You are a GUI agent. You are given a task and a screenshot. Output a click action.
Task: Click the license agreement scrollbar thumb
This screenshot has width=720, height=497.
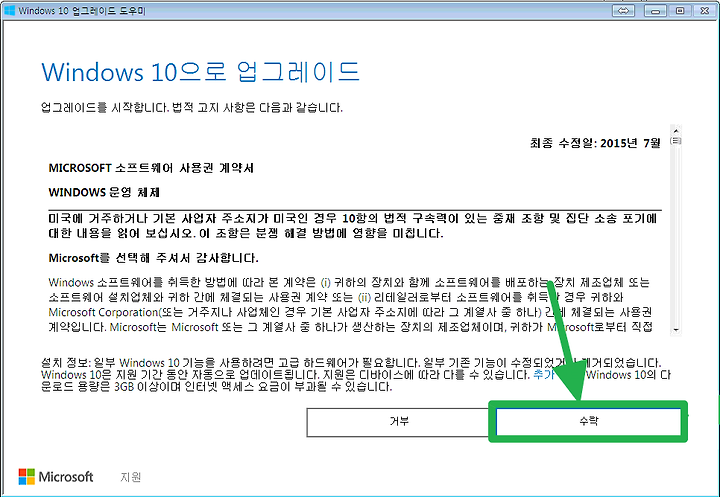(x=675, y=141)
